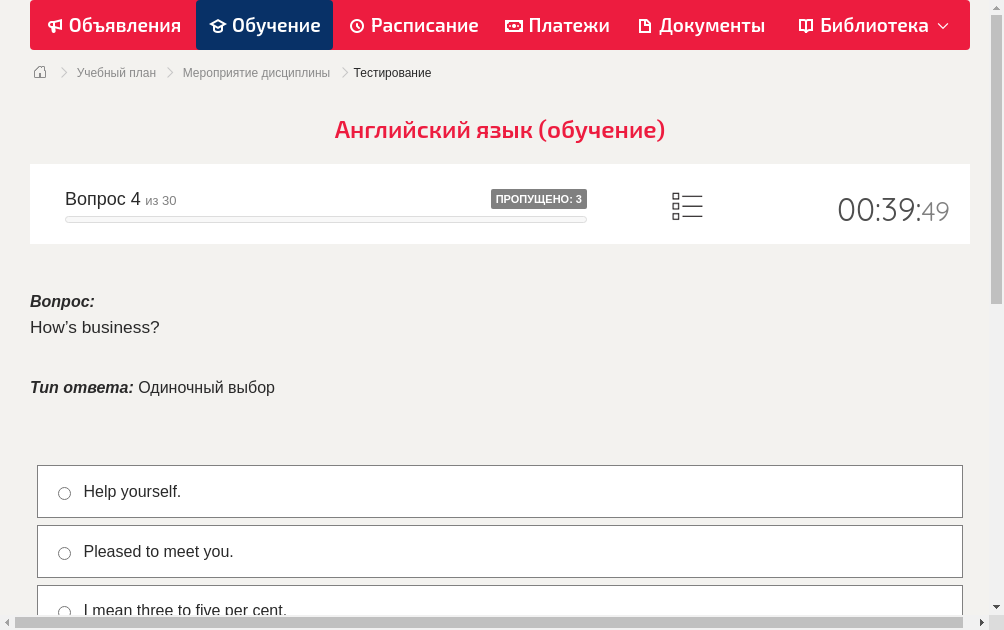Follow the Учебный план breadcrumb link
This screenshot has height=630, width=1004.
click(116, 73)
